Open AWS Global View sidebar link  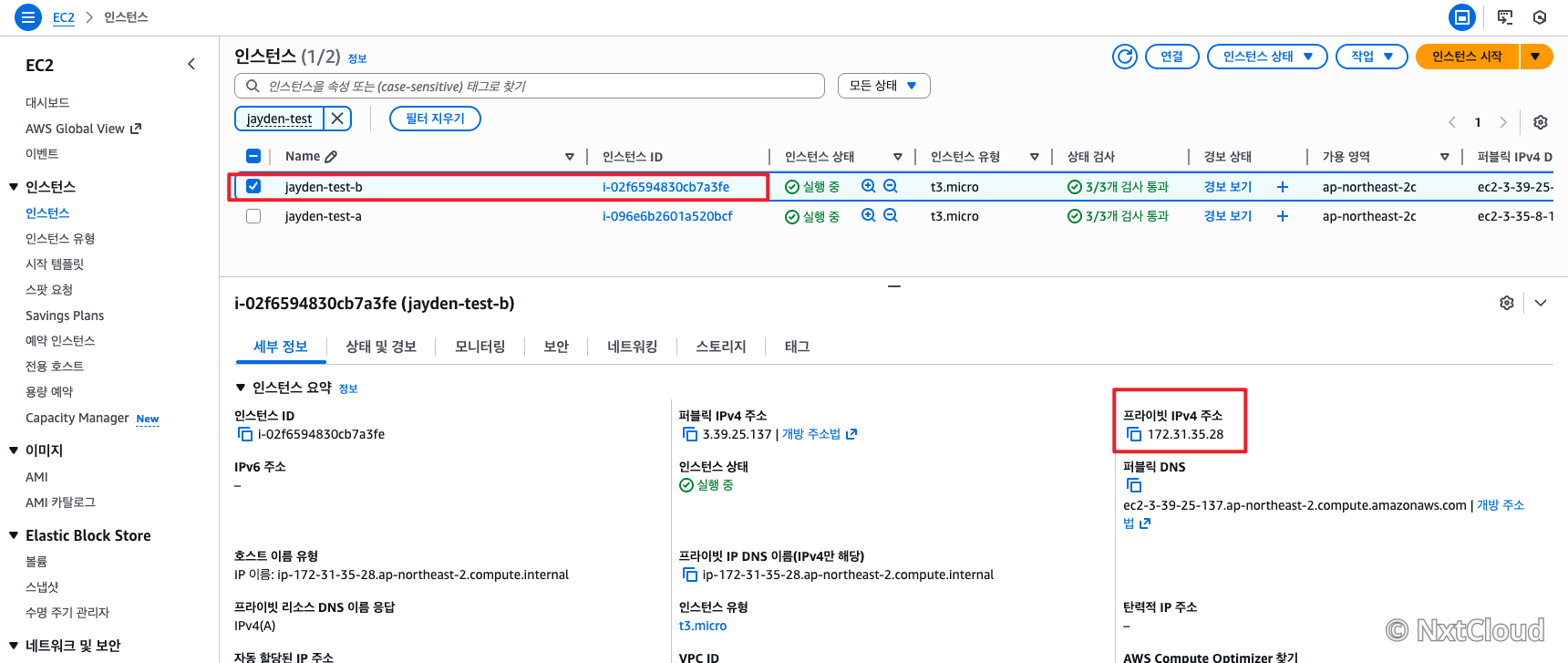84,129
